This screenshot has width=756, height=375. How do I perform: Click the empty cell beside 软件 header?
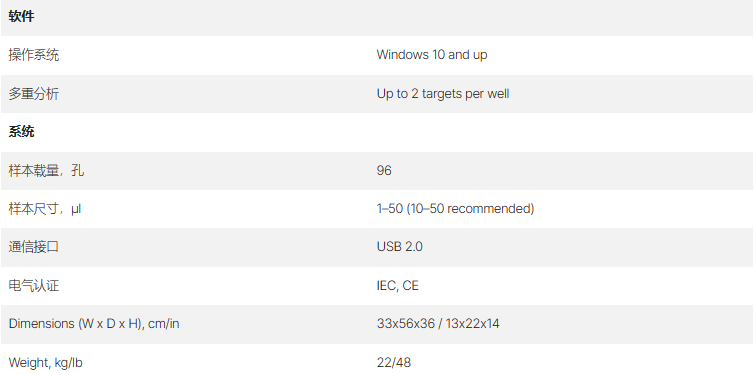pos(564,17)
